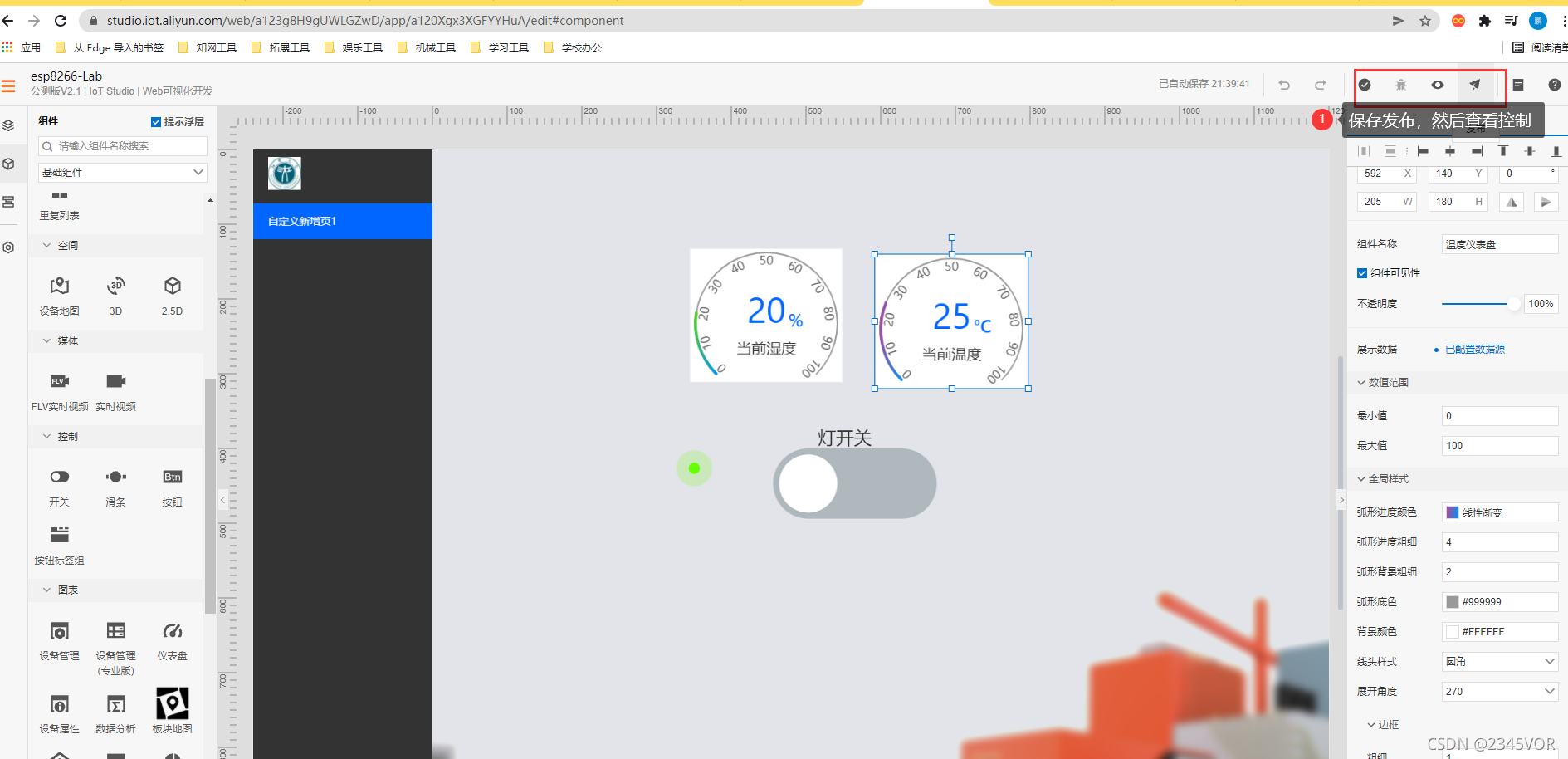
Task: Click the green indicator light on canvas
Action: click(x=694, y=468)
